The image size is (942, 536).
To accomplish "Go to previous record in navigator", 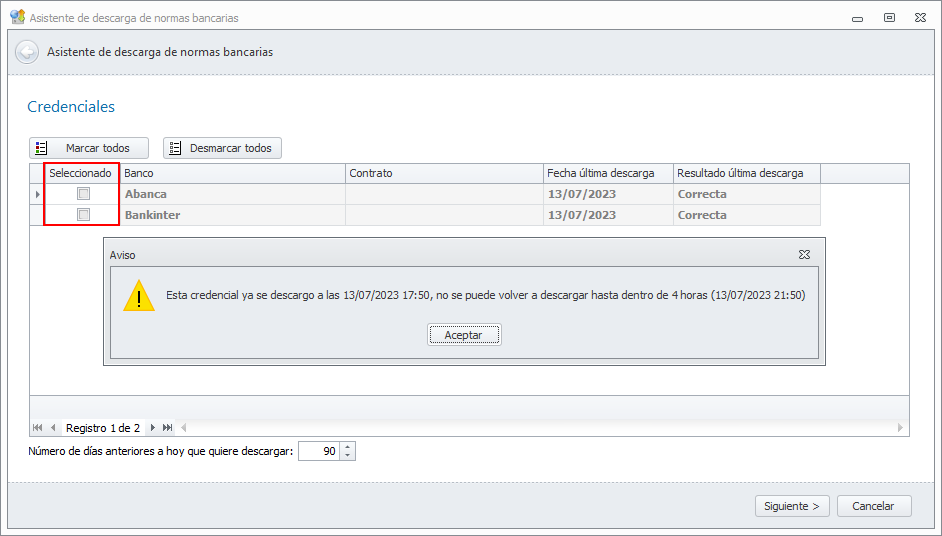I will (52, 428).
